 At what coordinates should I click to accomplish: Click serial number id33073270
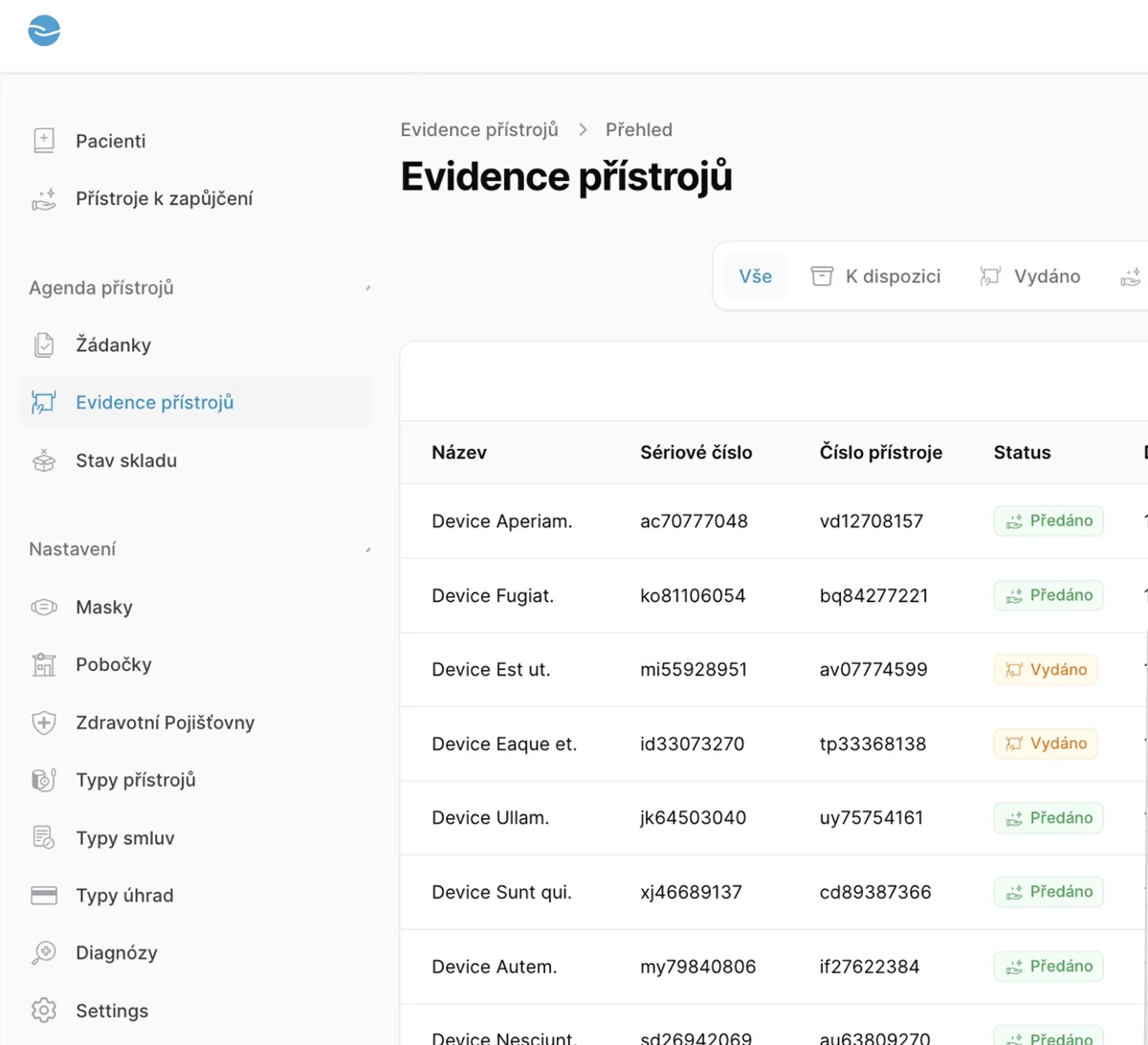tap(692, 744)
